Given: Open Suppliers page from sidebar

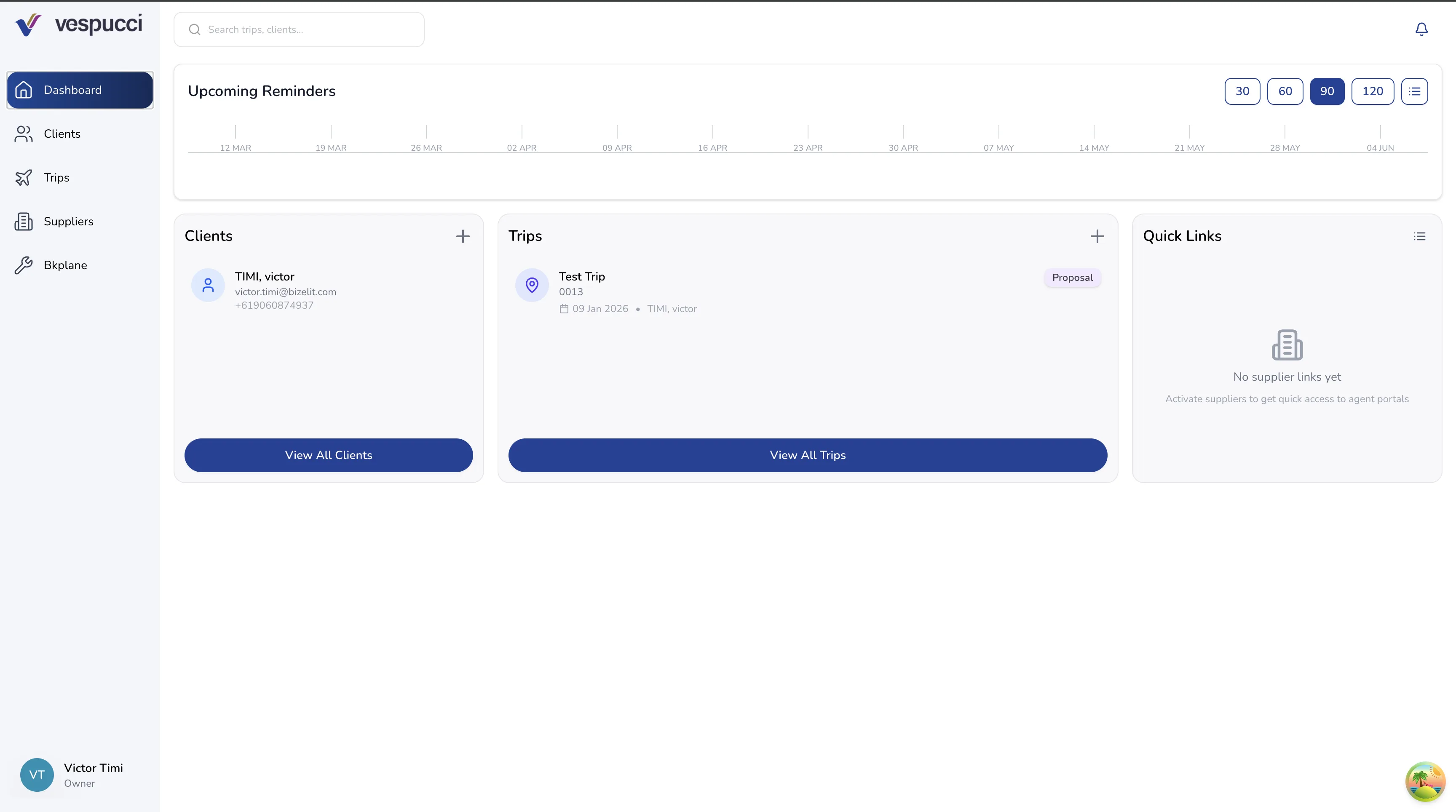Looking at the screenshot, I should click(68, 222).
